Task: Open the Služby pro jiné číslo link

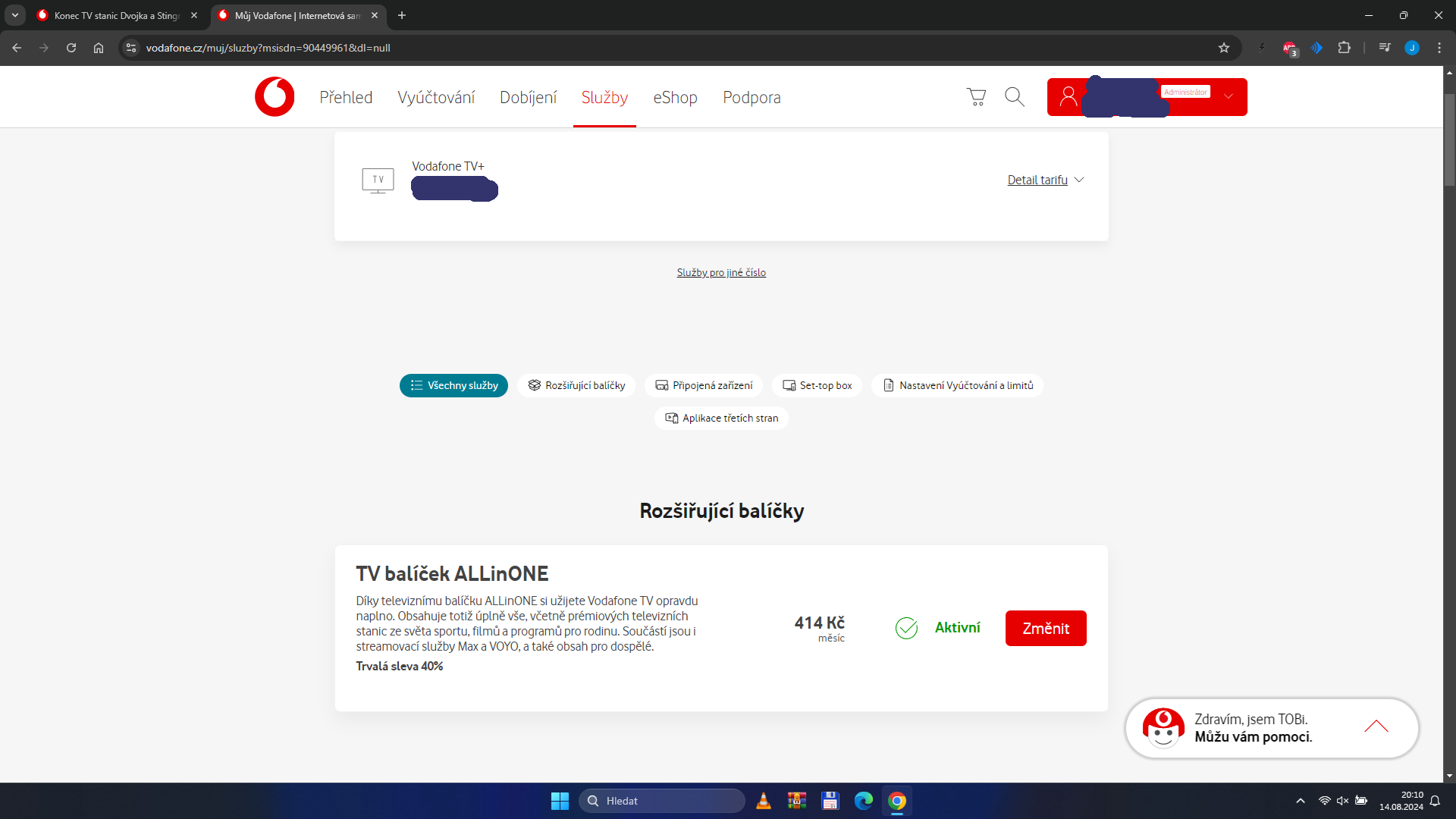Action: point(721,272)
